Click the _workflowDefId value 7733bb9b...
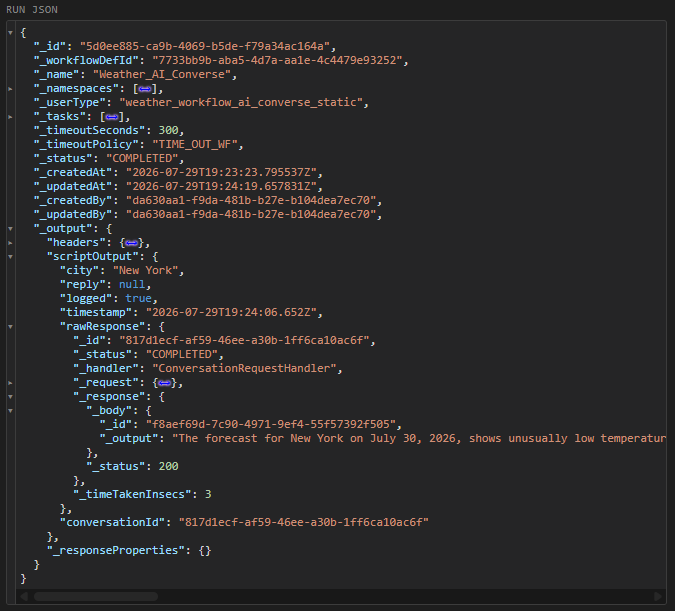The image size is (675, 611). (277, 60)
